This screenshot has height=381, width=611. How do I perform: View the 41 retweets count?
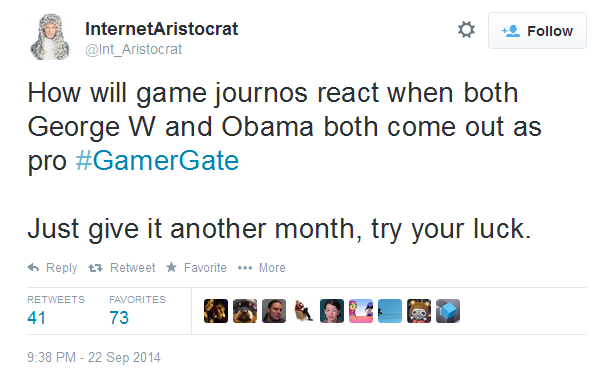(37, 318)
